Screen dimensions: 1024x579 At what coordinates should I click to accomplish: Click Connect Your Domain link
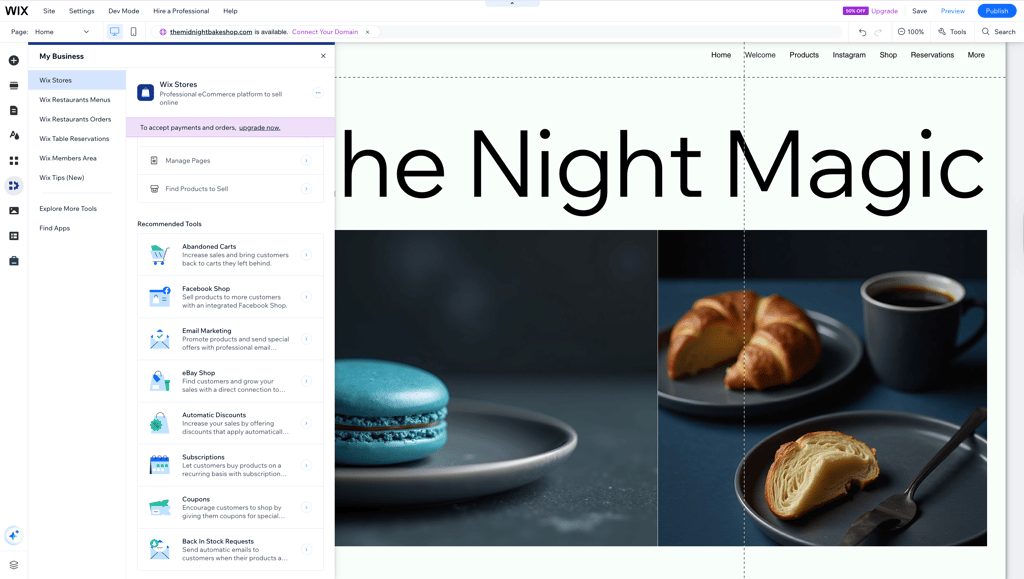(325, 32)
